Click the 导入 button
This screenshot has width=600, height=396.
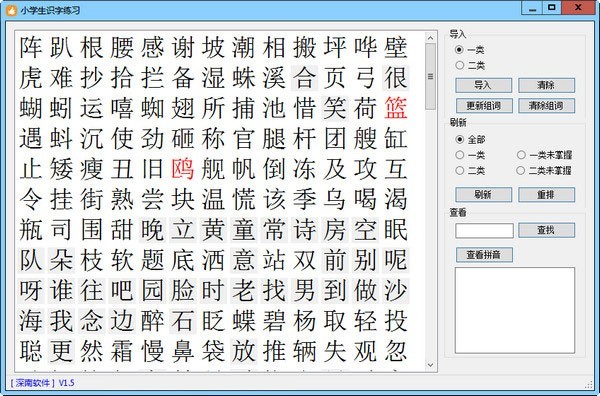[x=483, y=85]
